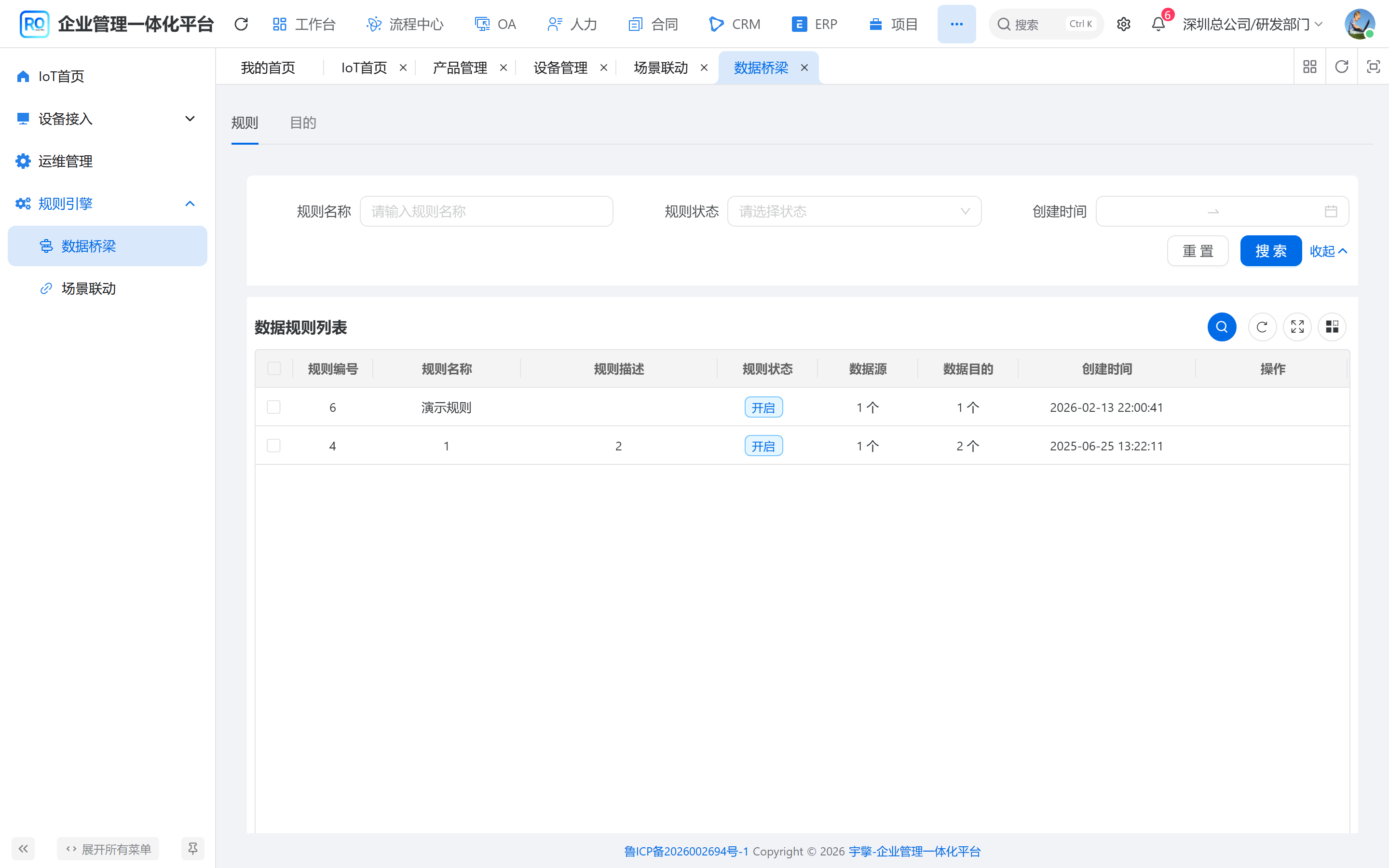Click 演示规则 name cell
The image size is (1389, 868).
(x=446, y=407)
